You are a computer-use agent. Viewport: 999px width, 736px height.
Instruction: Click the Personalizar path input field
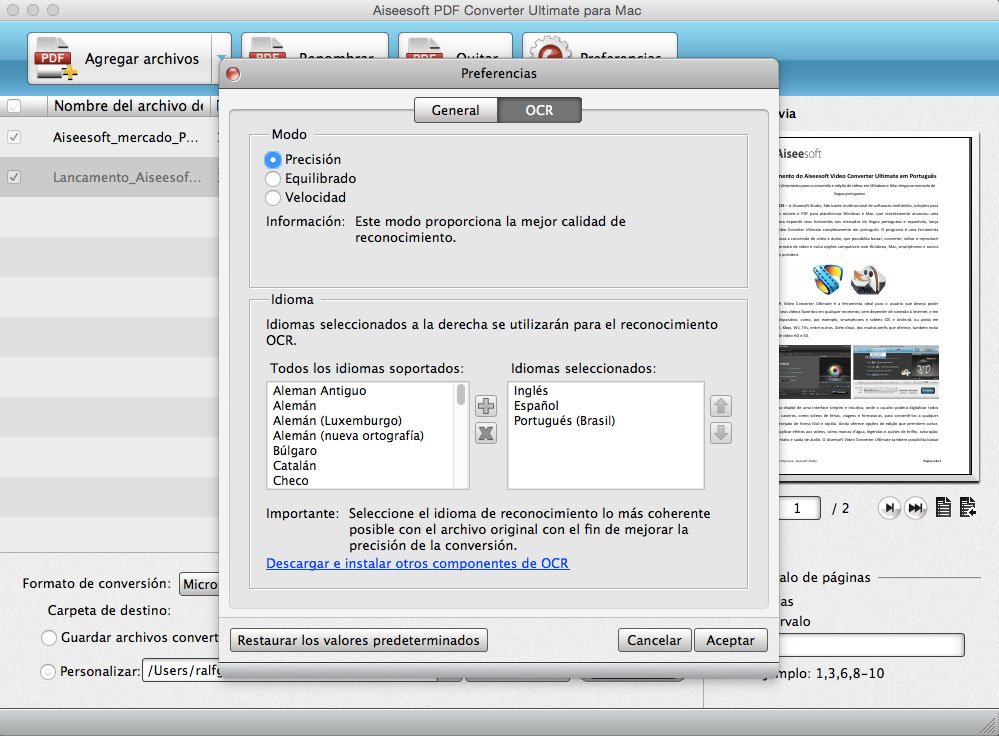(x=181, y=670)
